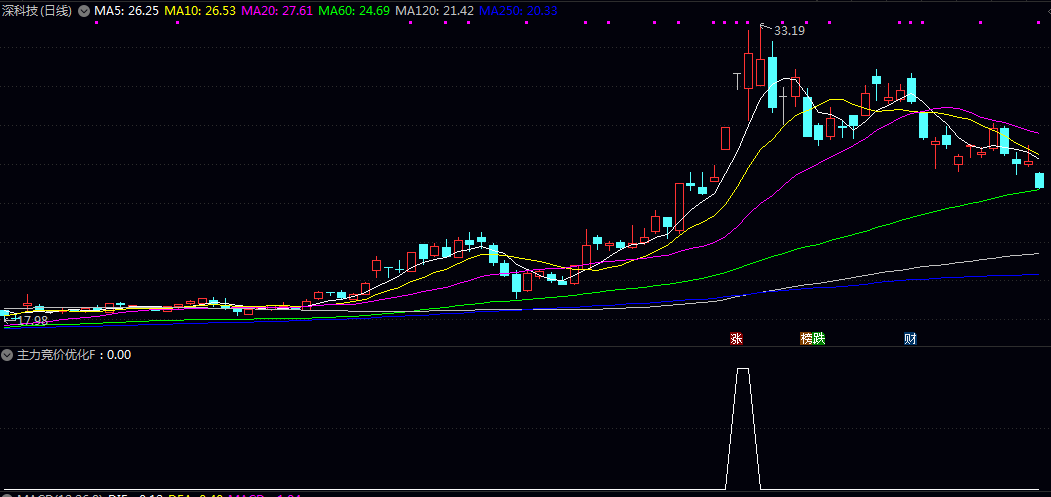Click the red 涨 event marker
This screenshot has height=497, width=1051.
click(x=737, y=339)
